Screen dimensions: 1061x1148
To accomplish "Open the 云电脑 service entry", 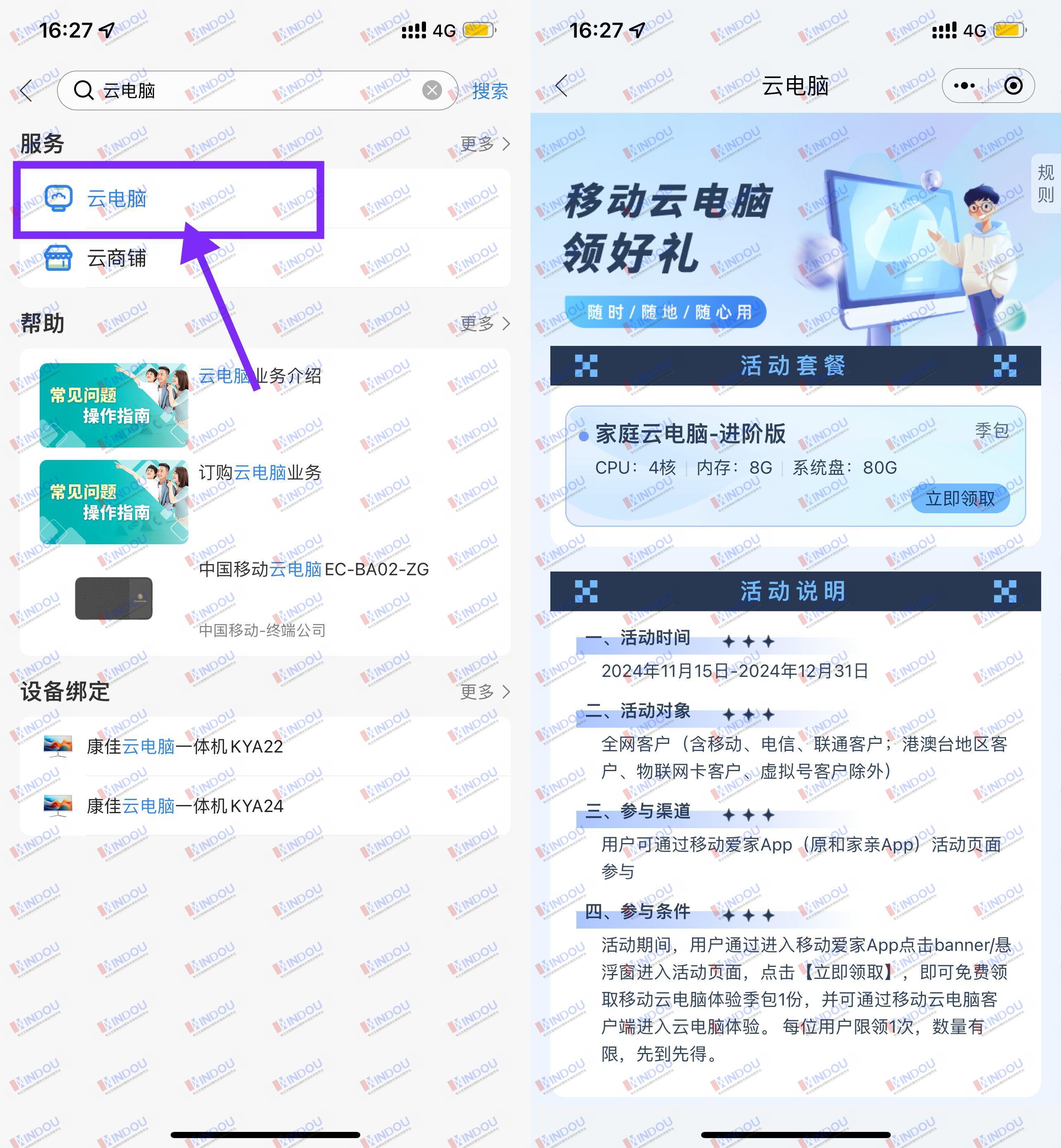I will (x=265, y=198).
